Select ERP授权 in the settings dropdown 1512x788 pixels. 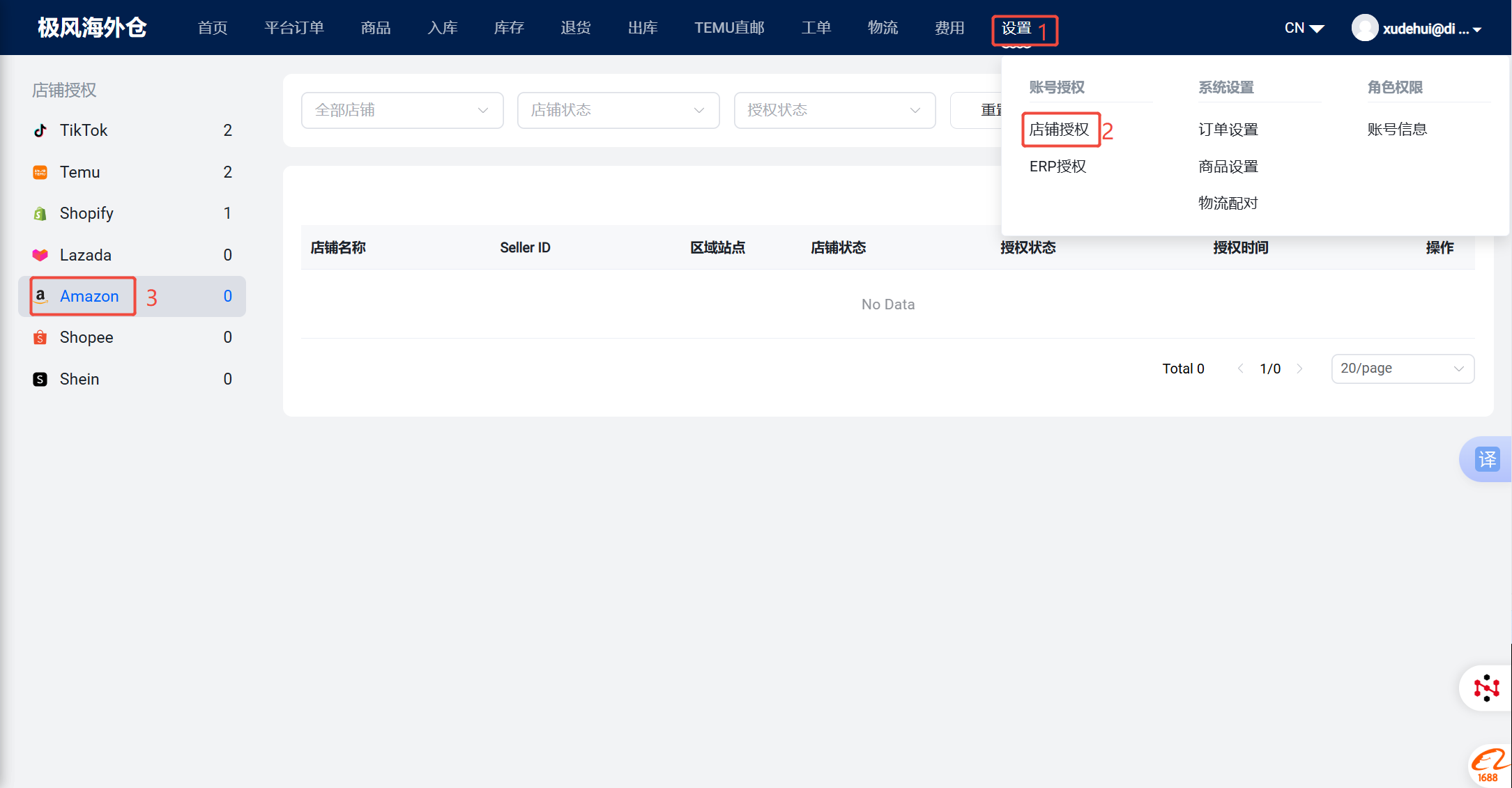pos(1058,167)
